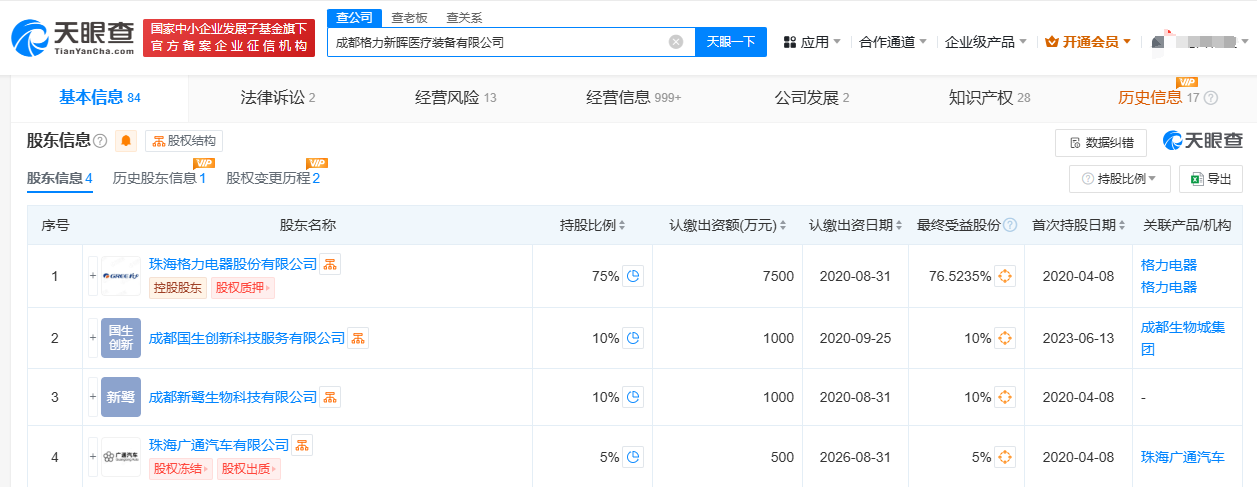The image size is (1257, 487).
Task: Click the orange bell alert icon beside 股东信息
Action: coord(126,141)
